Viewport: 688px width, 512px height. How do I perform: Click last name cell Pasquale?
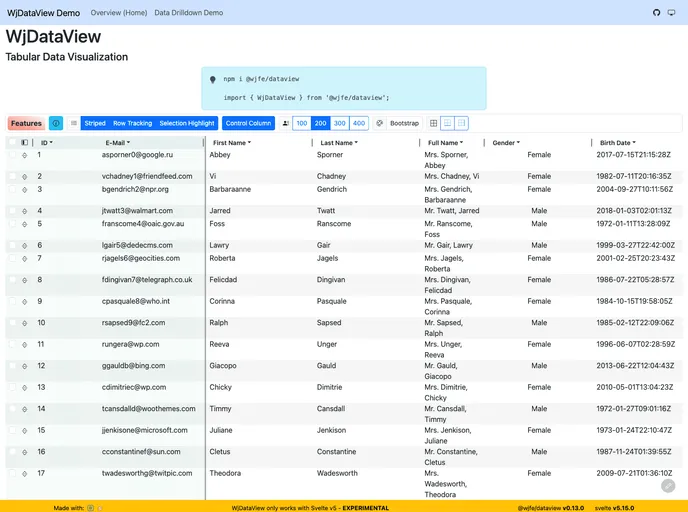click(332, 301)
